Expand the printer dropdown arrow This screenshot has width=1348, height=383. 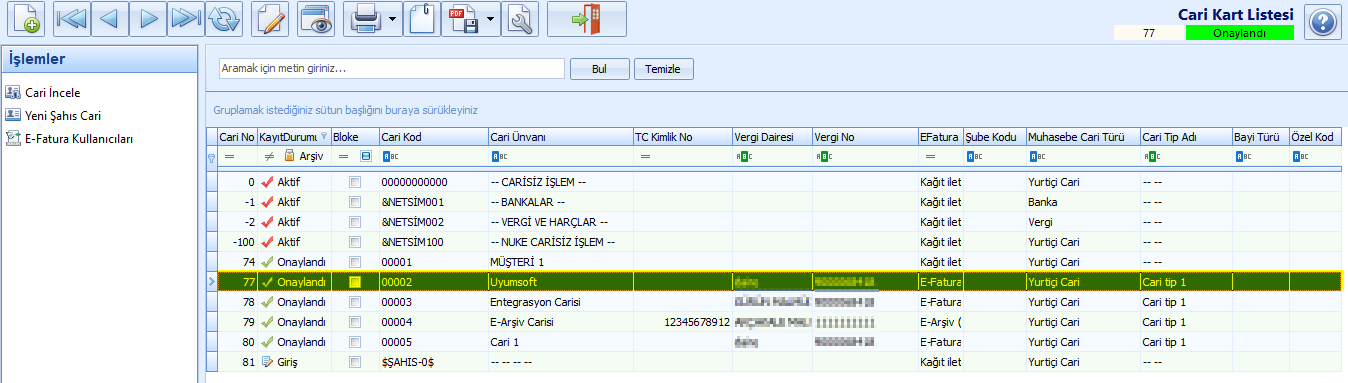coord(393,19)
